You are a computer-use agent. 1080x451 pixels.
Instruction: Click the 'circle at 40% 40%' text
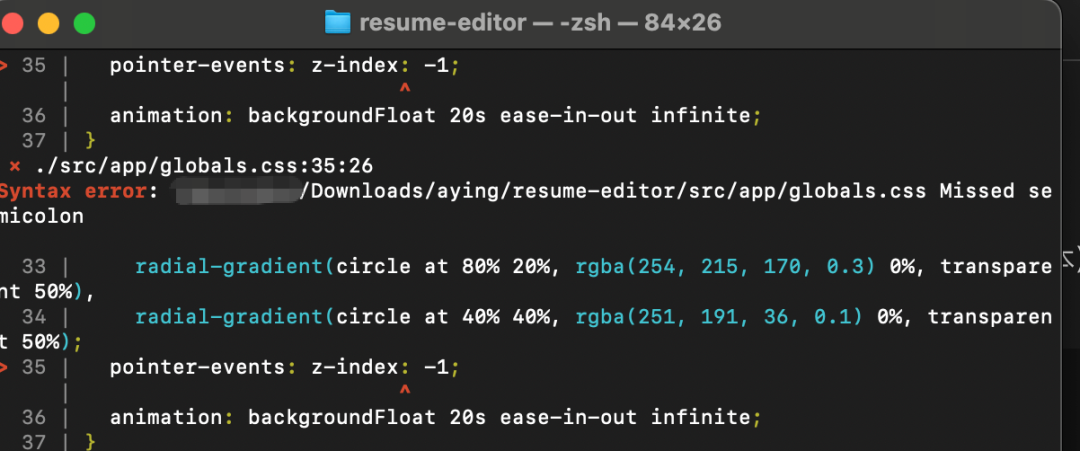(x=442, y=317)
